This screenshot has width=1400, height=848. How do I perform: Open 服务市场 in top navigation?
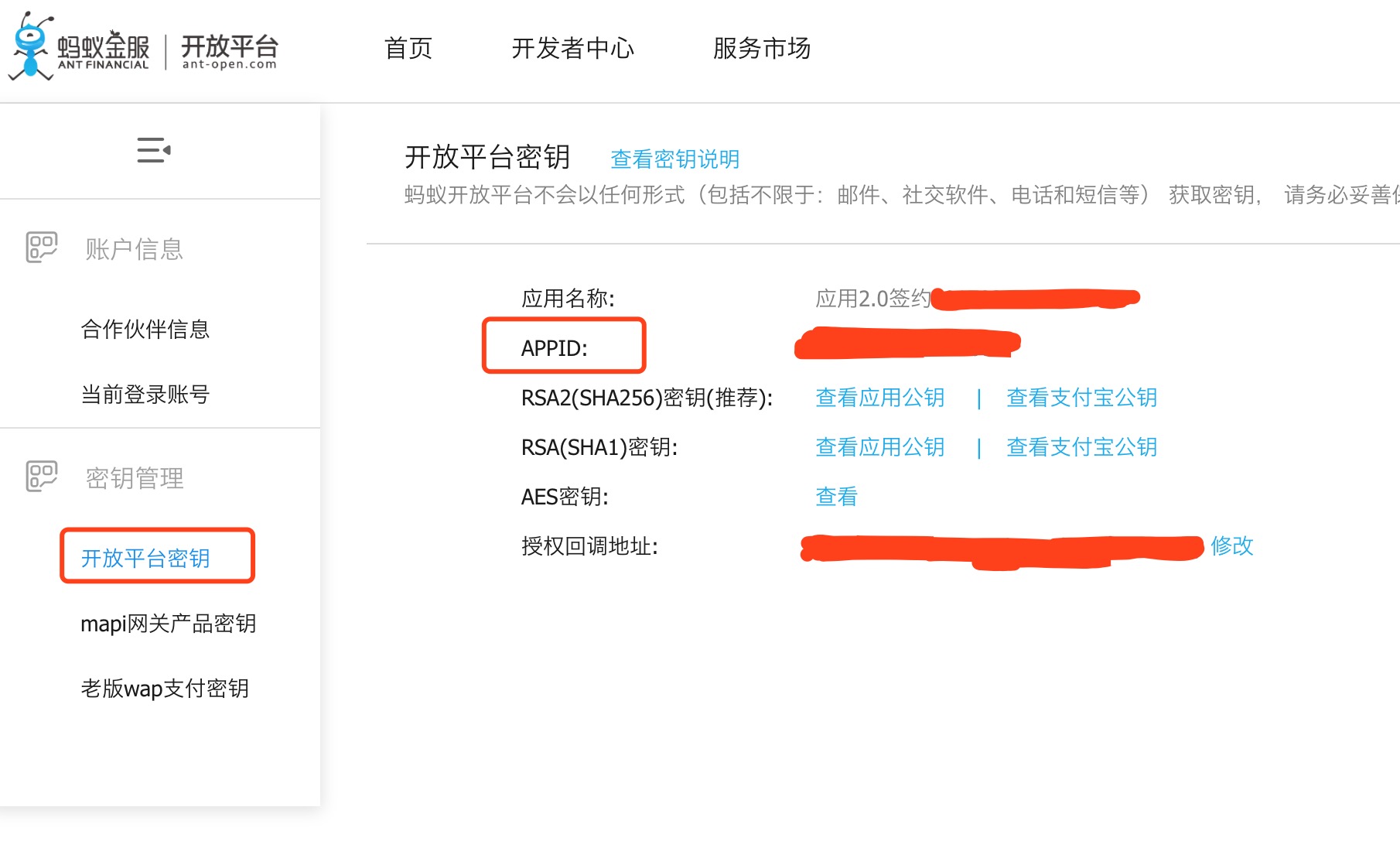click(x=762, y=48)
